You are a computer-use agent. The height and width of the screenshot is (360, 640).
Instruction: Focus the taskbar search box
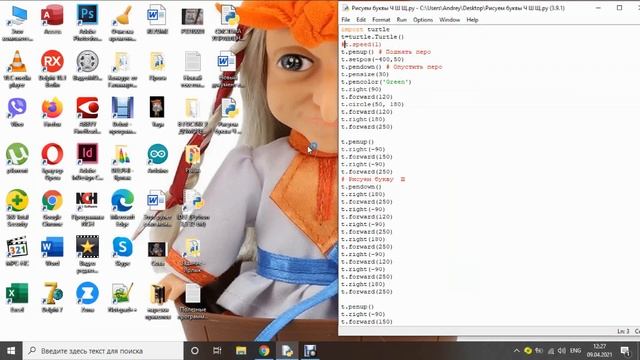point(103,351)
